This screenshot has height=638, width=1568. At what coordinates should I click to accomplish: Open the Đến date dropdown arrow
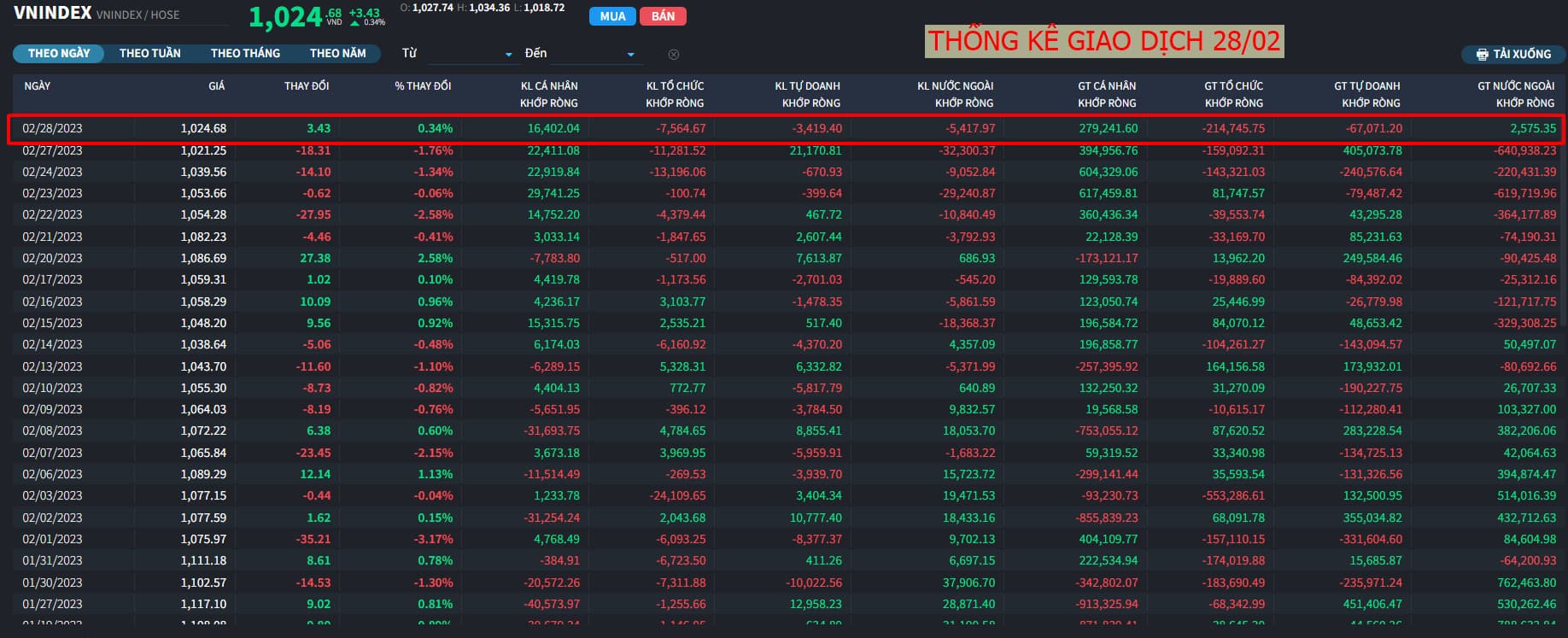pos(631,55)
